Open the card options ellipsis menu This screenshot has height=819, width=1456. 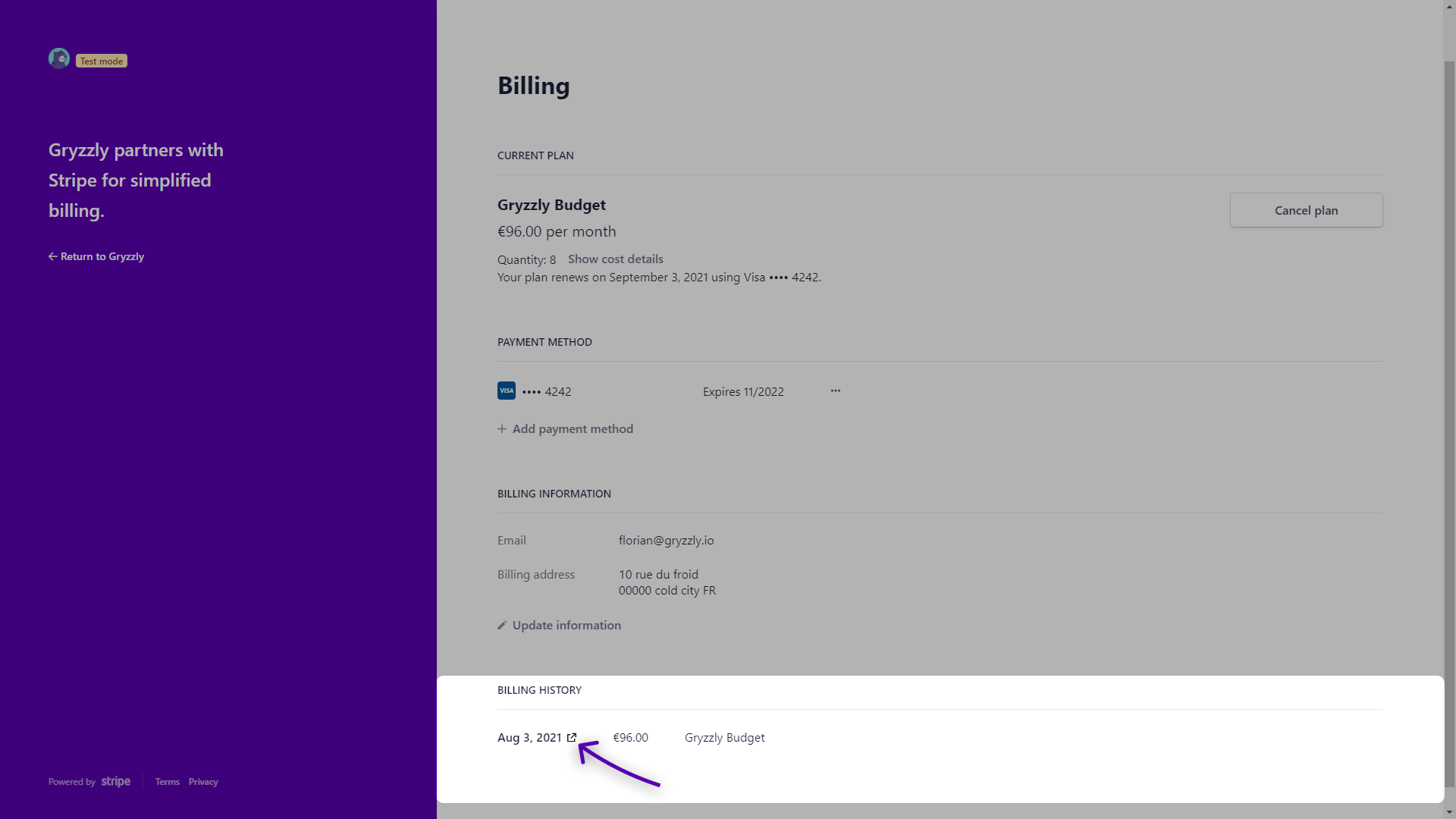(835, 391)
